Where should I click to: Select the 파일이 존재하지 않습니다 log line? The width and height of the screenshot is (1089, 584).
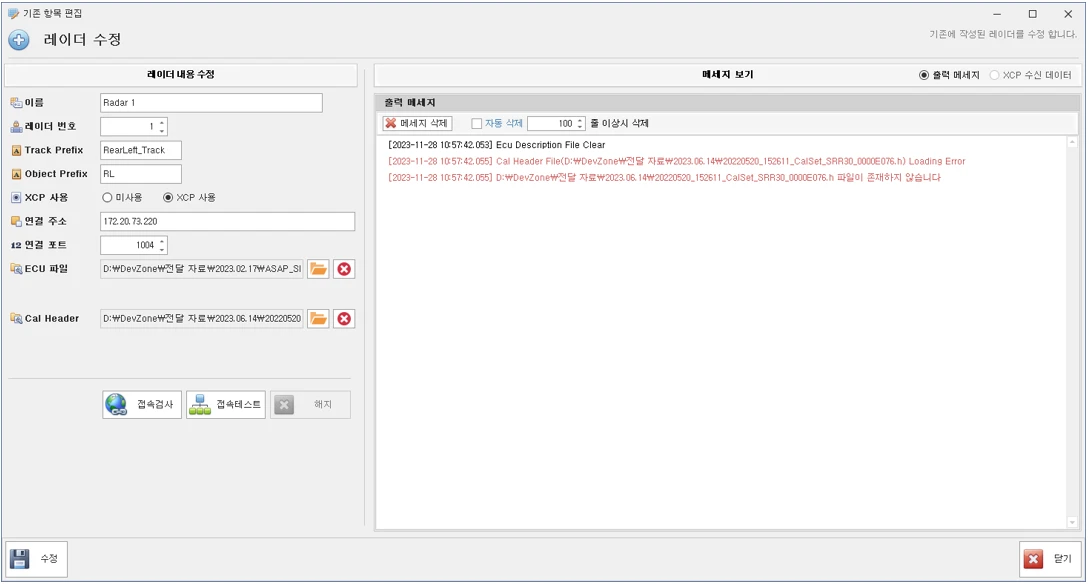[664, 178]
